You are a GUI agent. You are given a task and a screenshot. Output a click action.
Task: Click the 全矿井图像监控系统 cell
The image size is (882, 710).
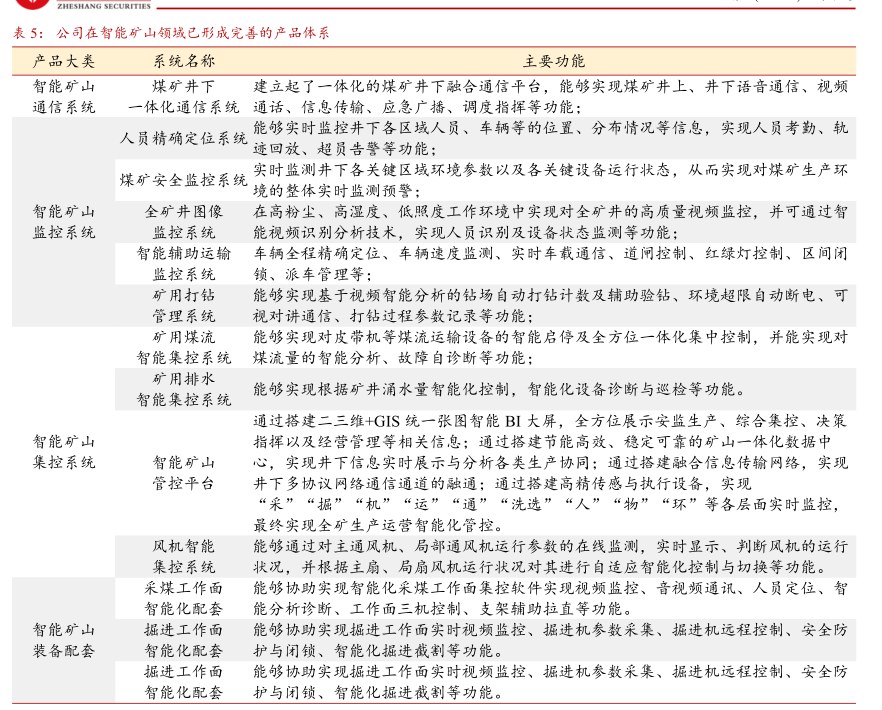[x=183, y=222]
